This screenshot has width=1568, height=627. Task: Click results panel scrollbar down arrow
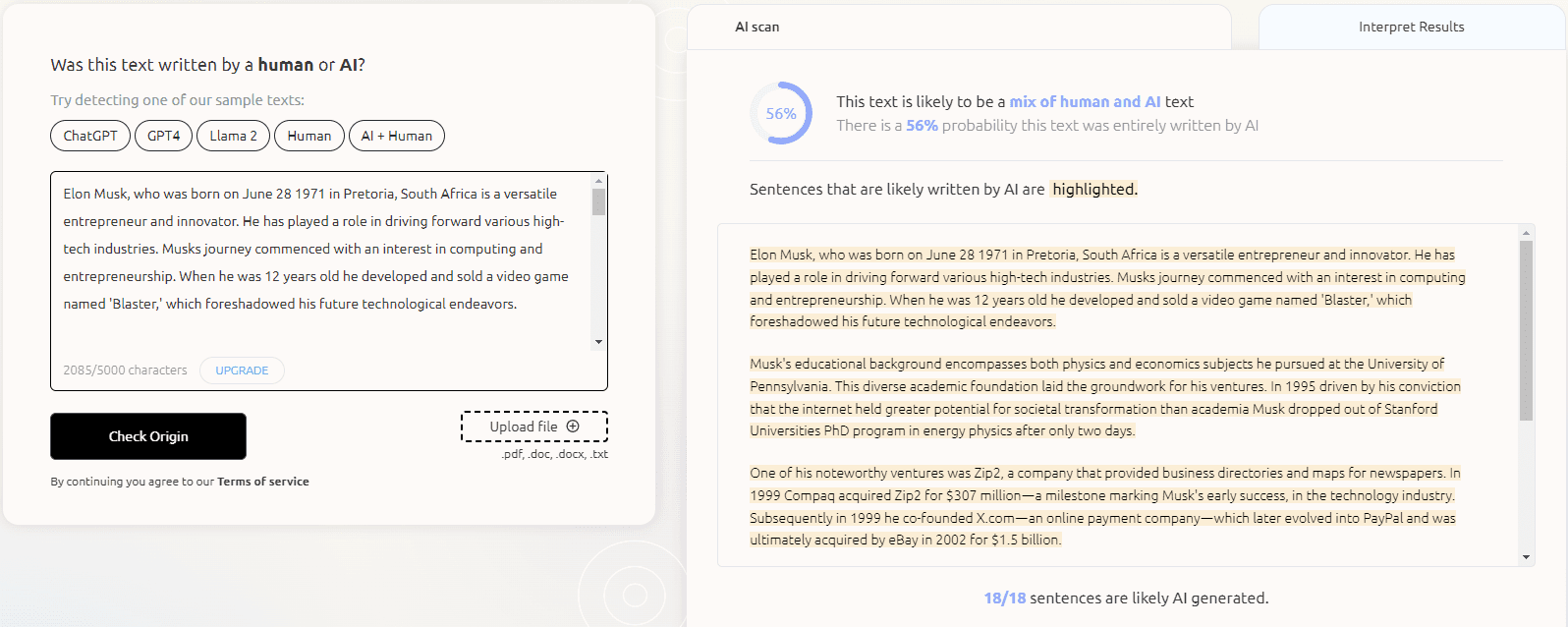[x=1526, y=557]
